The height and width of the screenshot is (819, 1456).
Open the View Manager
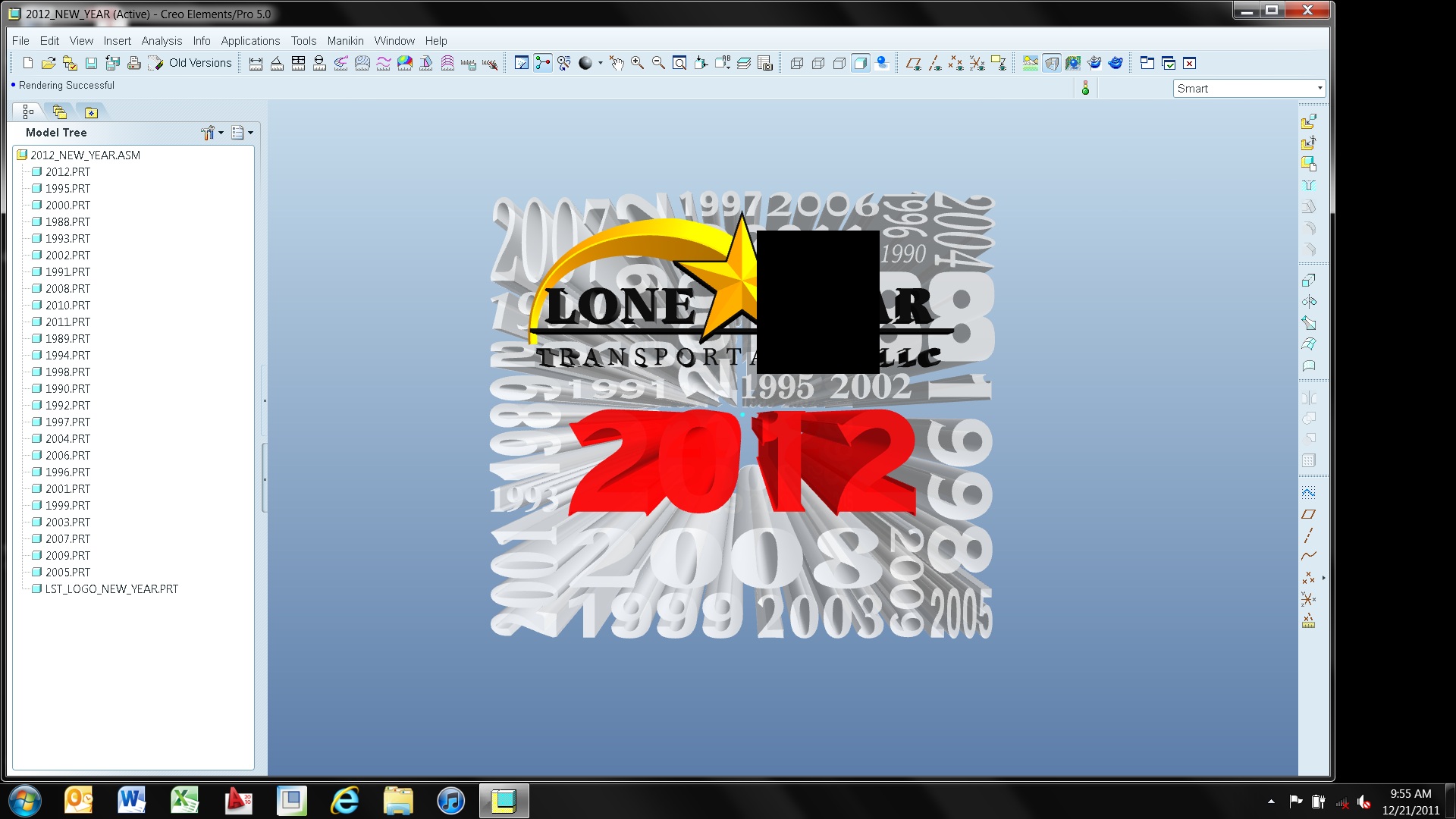[x=765, y=63]
